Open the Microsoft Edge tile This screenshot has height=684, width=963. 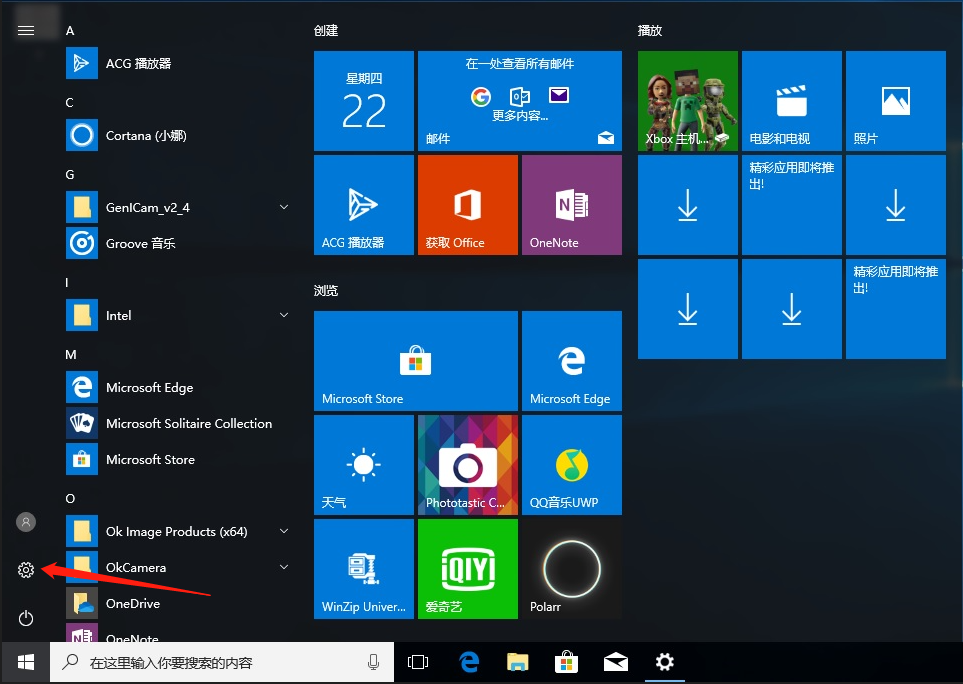[x=572, y=360]
